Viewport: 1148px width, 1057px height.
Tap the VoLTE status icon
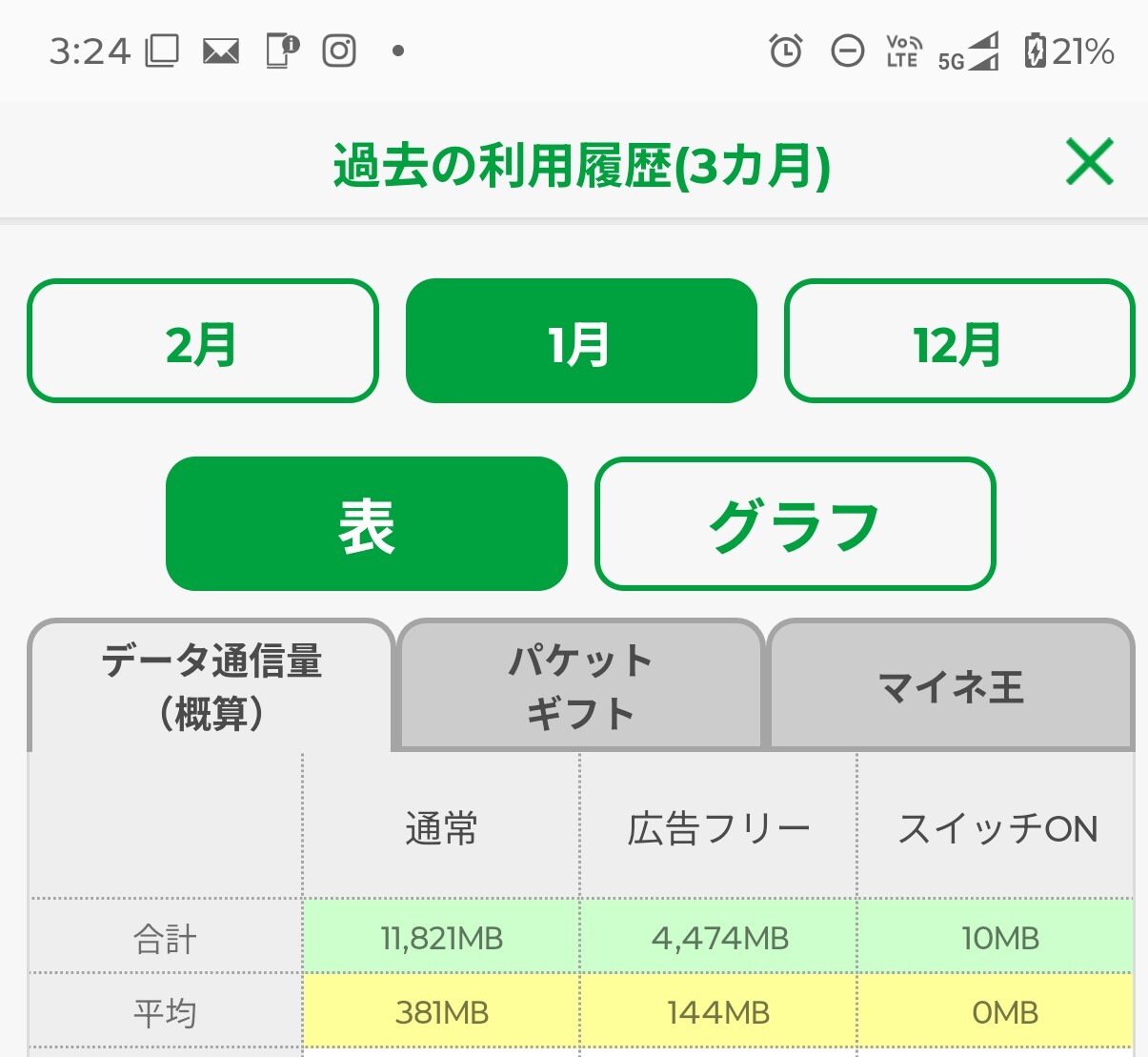tap(903, 51)
